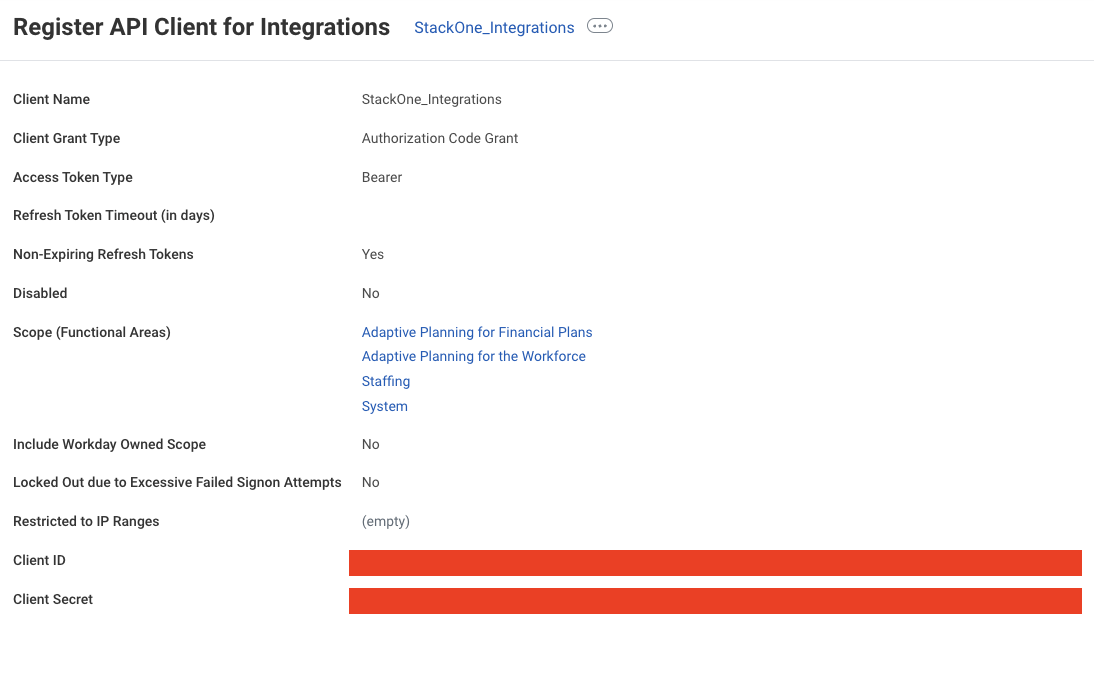
Task: Click the Authorization Code Grant value
Action: [440, 138]
